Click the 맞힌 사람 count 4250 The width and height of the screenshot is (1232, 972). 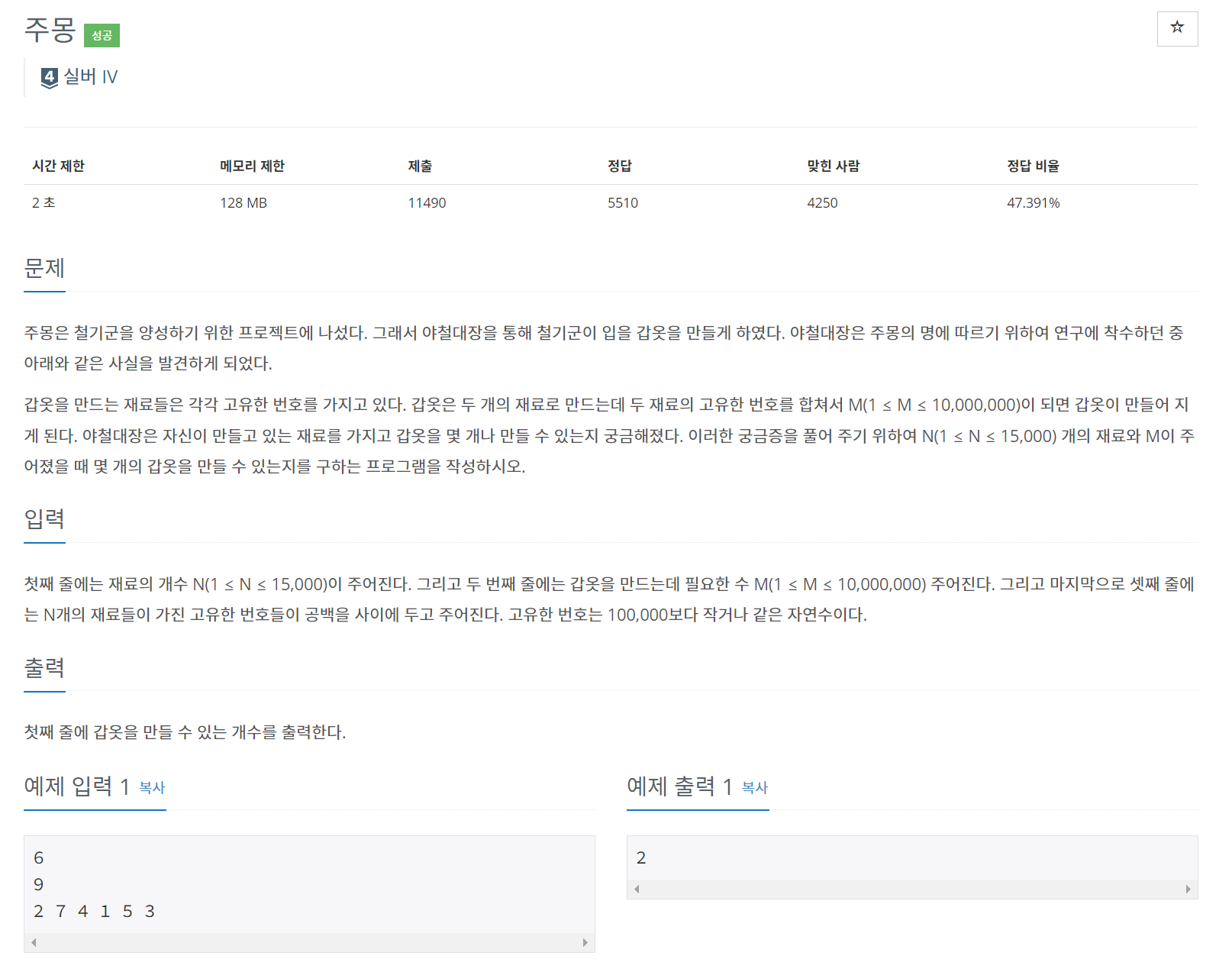tap(822, 203)
